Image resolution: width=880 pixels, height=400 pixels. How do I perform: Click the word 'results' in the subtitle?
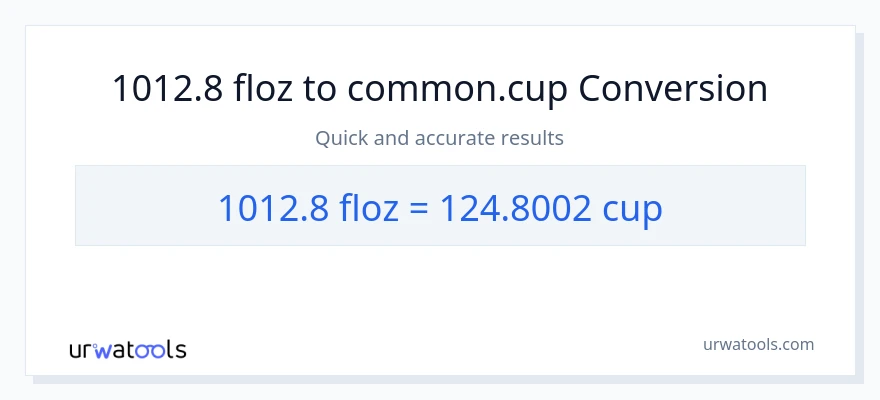tap(531, 138)
